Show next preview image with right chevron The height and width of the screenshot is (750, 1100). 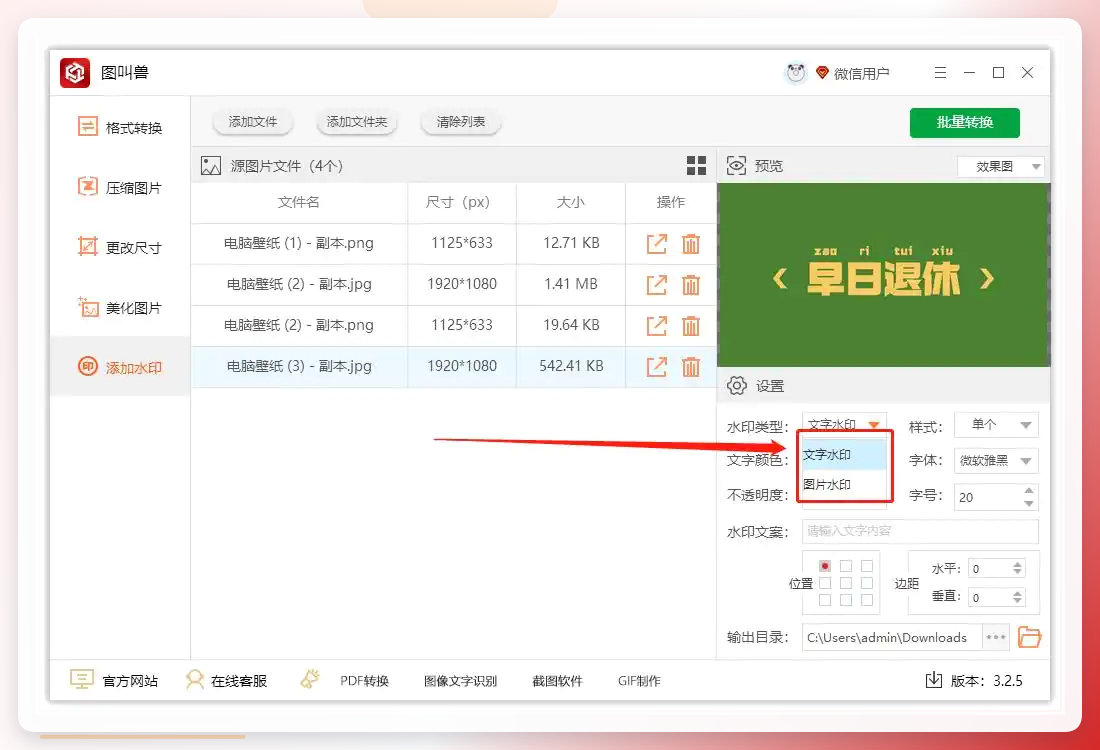tap(987, 279)
